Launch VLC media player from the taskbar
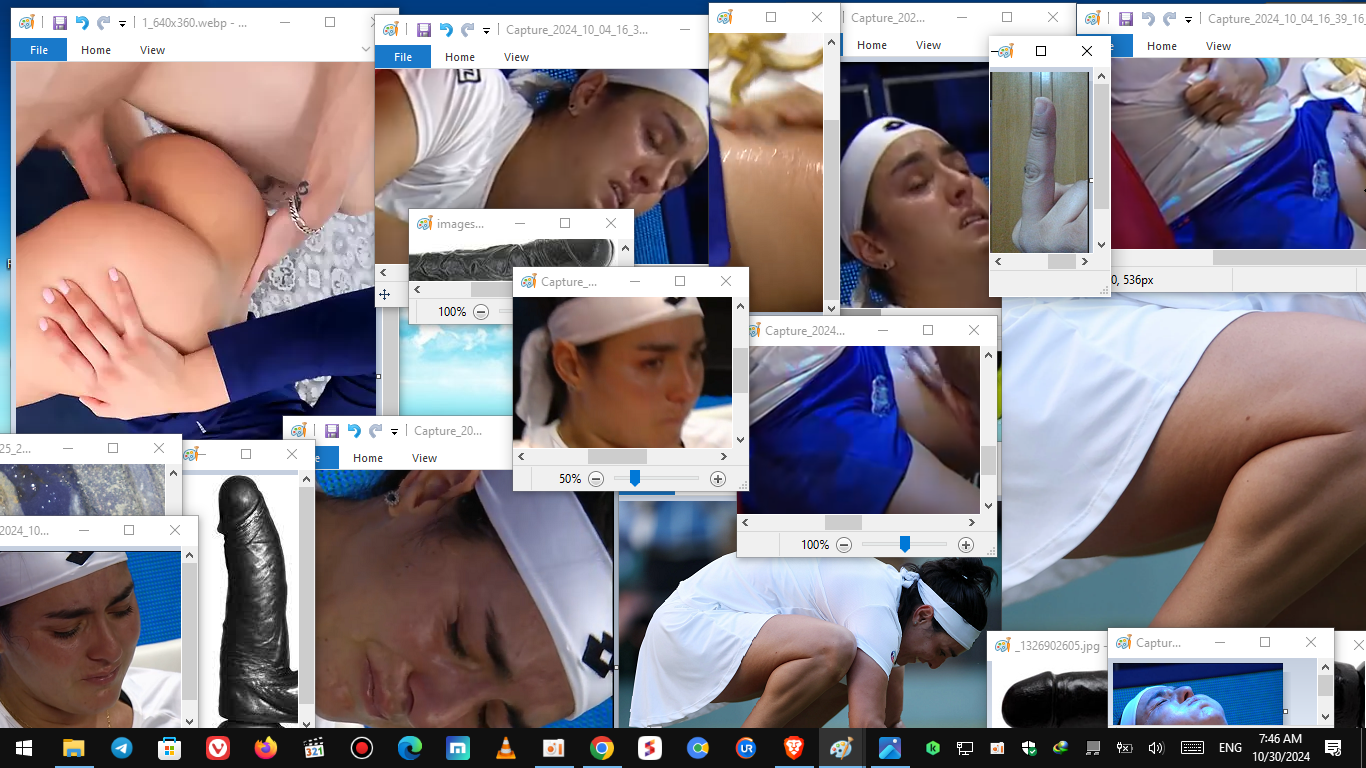Viewport: 1366px width, 768px height. [x=506, y=748]
